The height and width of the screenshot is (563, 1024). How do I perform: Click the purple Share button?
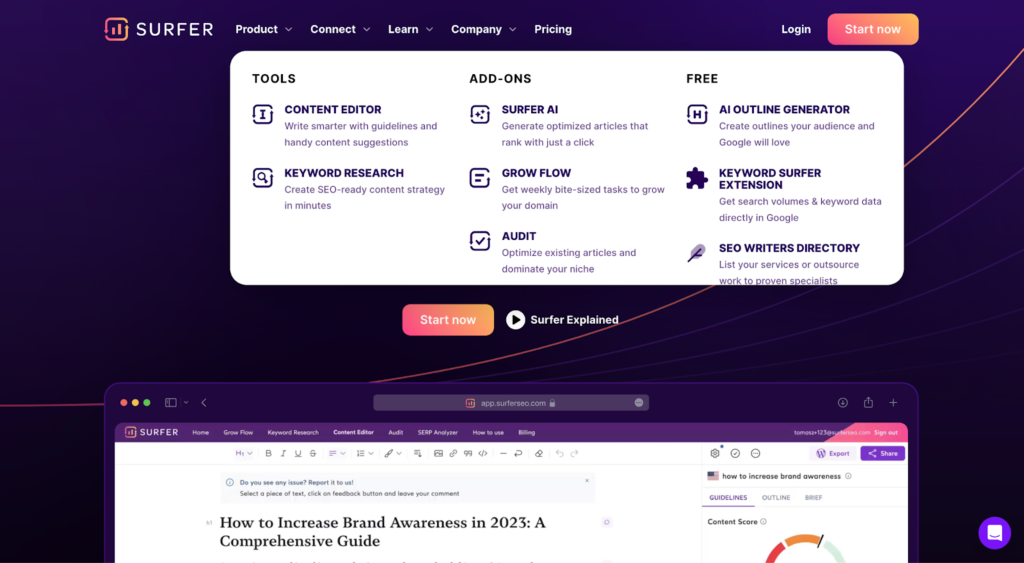pos(883,453)
